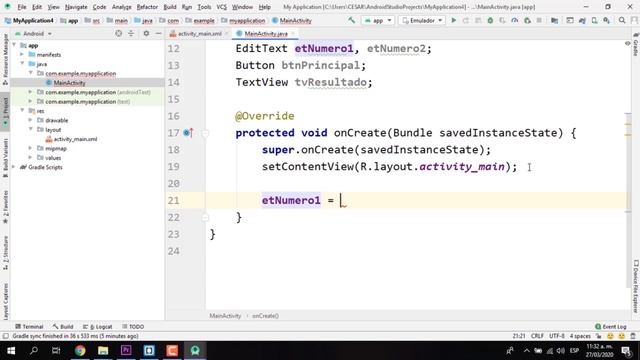
Task: Click the first smiley face icon in status bar
Action: 610,336
